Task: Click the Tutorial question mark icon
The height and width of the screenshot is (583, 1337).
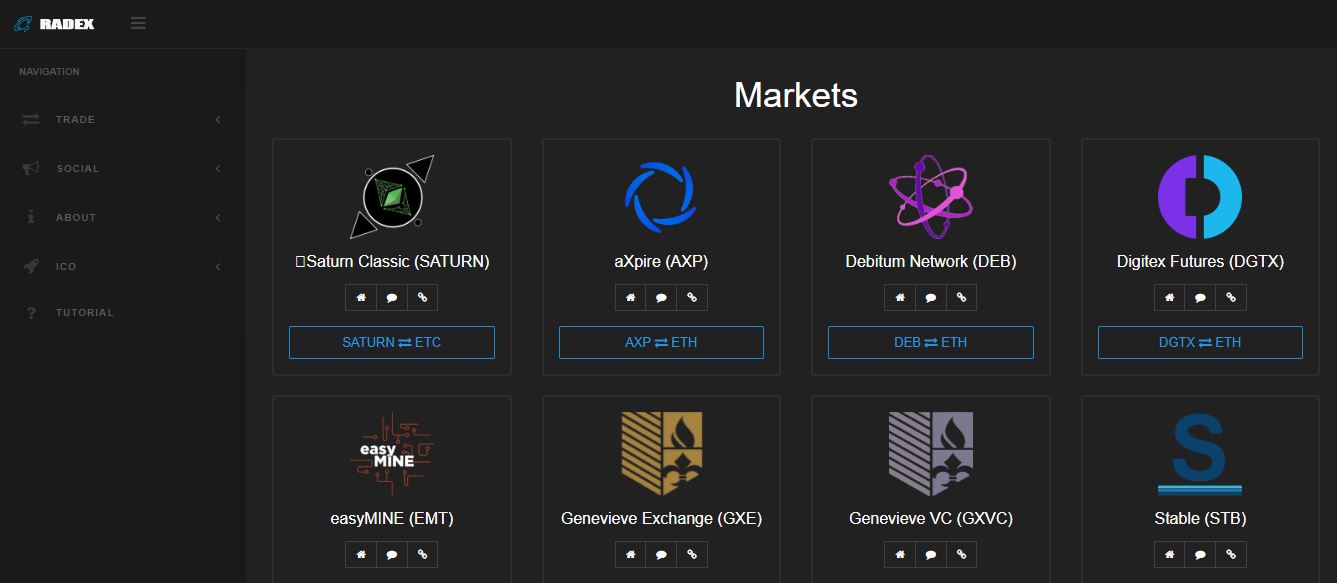Action: click(x=31, y=313)
